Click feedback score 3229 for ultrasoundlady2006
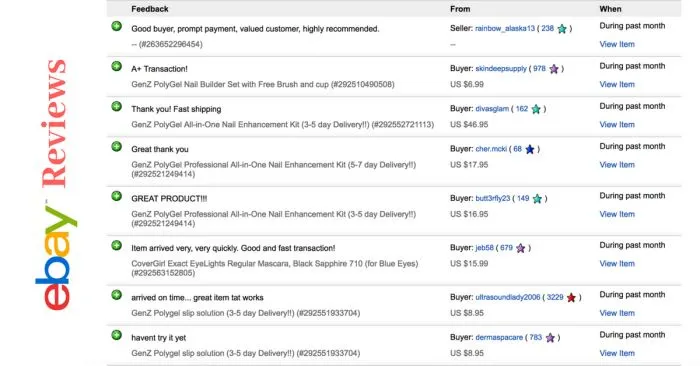The height and width of the screenshot is (366, 700). pyautogui.click(x=555, y=297)
